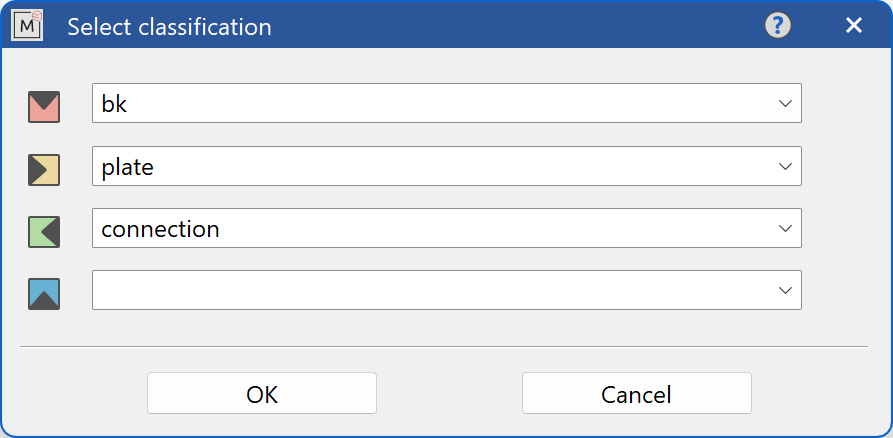Click the blue icon with the upward triangle
The width and height of the screenshot is (893, 438).
pyautogui.click(x=44, y=294)
